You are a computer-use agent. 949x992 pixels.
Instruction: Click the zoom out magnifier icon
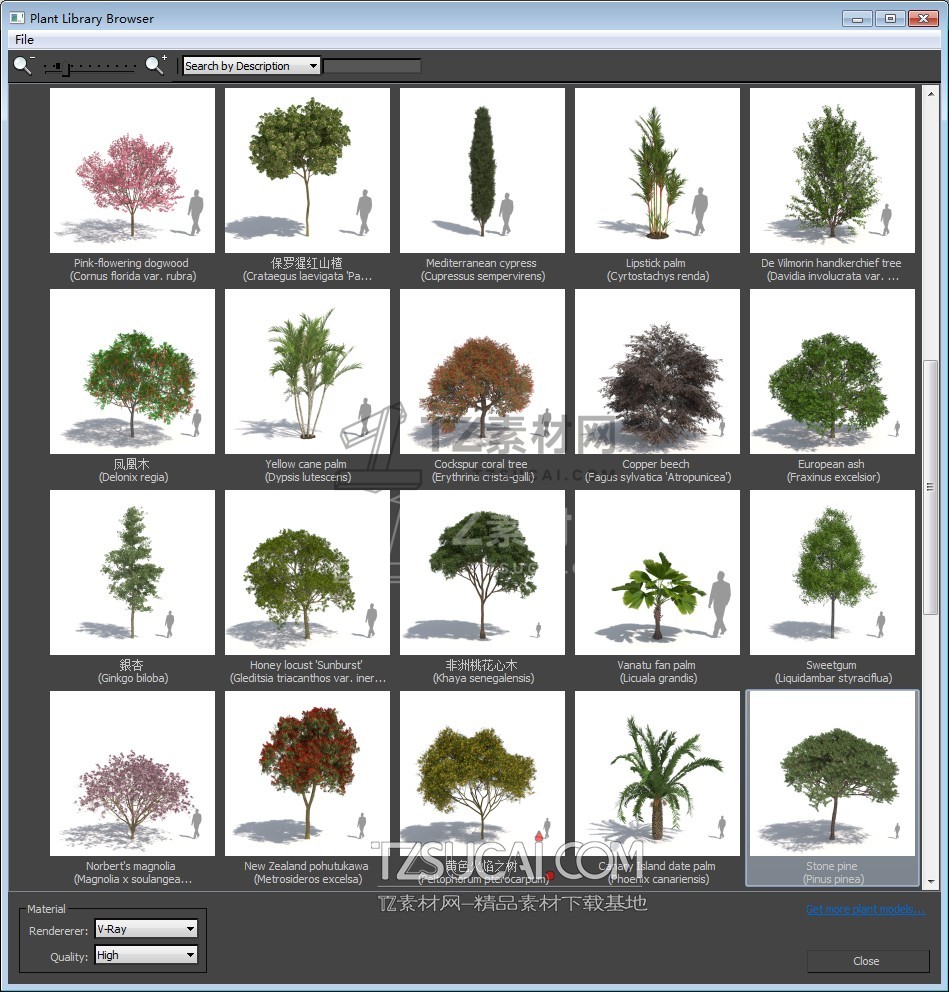pos(23,65)
